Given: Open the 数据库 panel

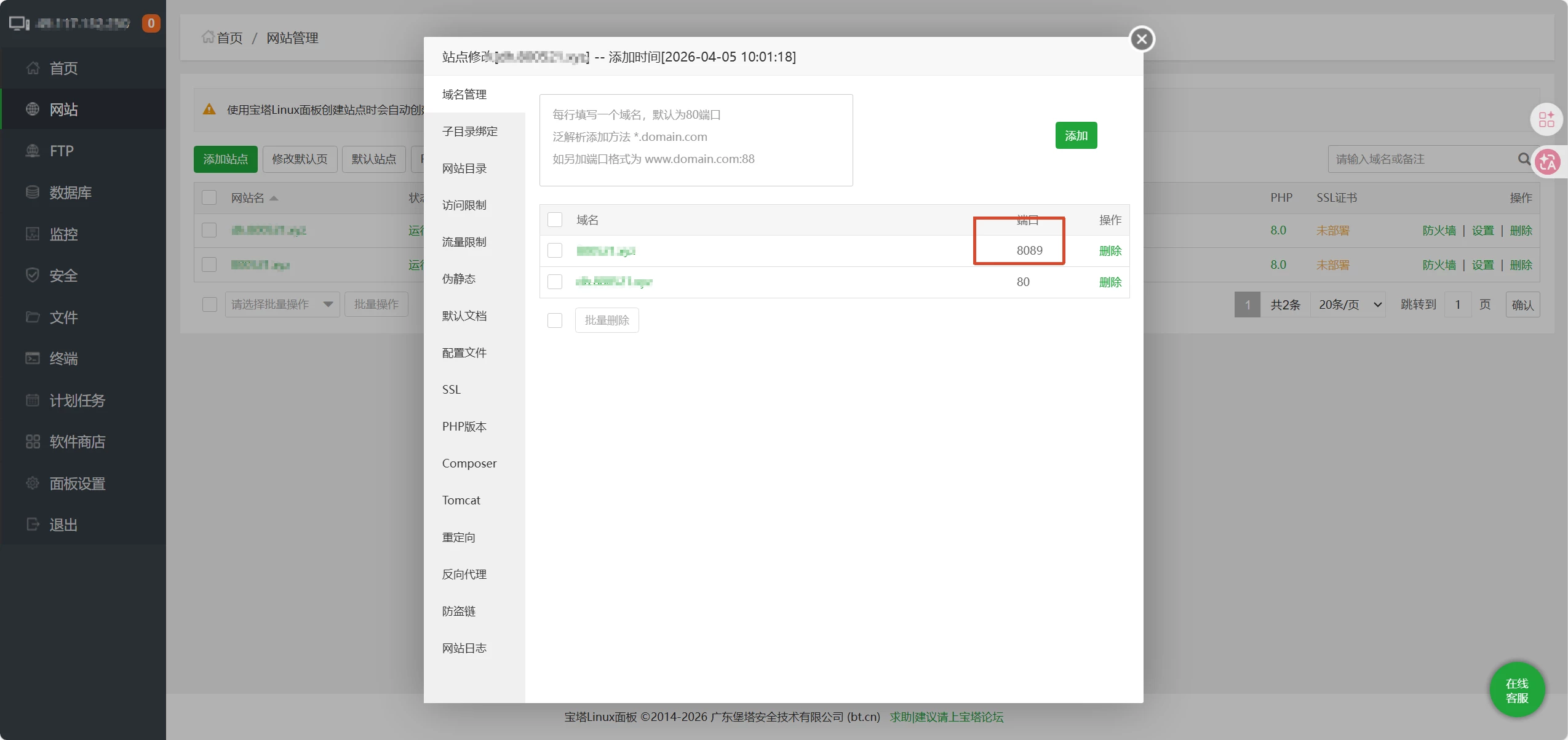Looking at the screenshot, I should tap(70, 192).
